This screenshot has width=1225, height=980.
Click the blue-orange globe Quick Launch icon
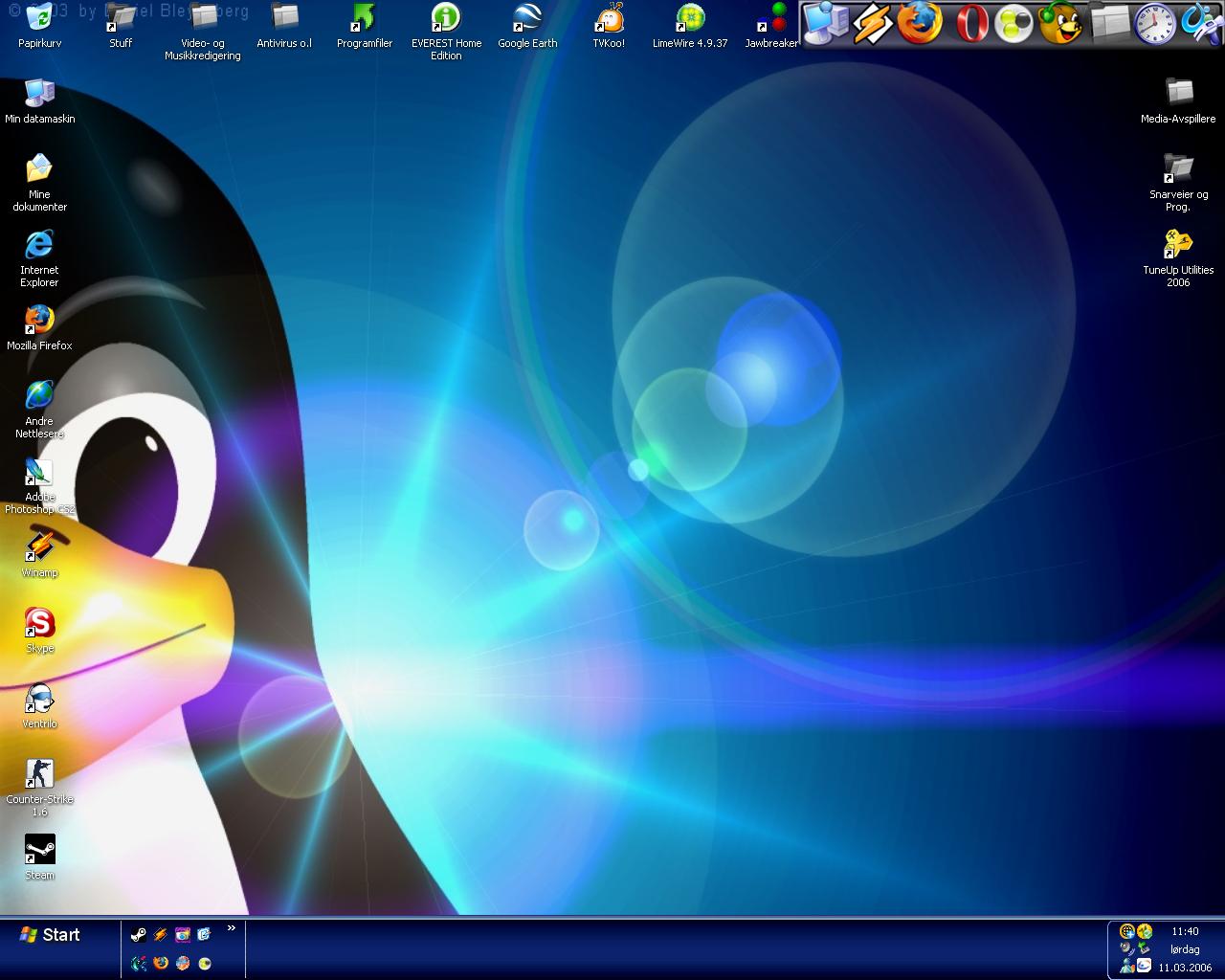tap(183, 963)
